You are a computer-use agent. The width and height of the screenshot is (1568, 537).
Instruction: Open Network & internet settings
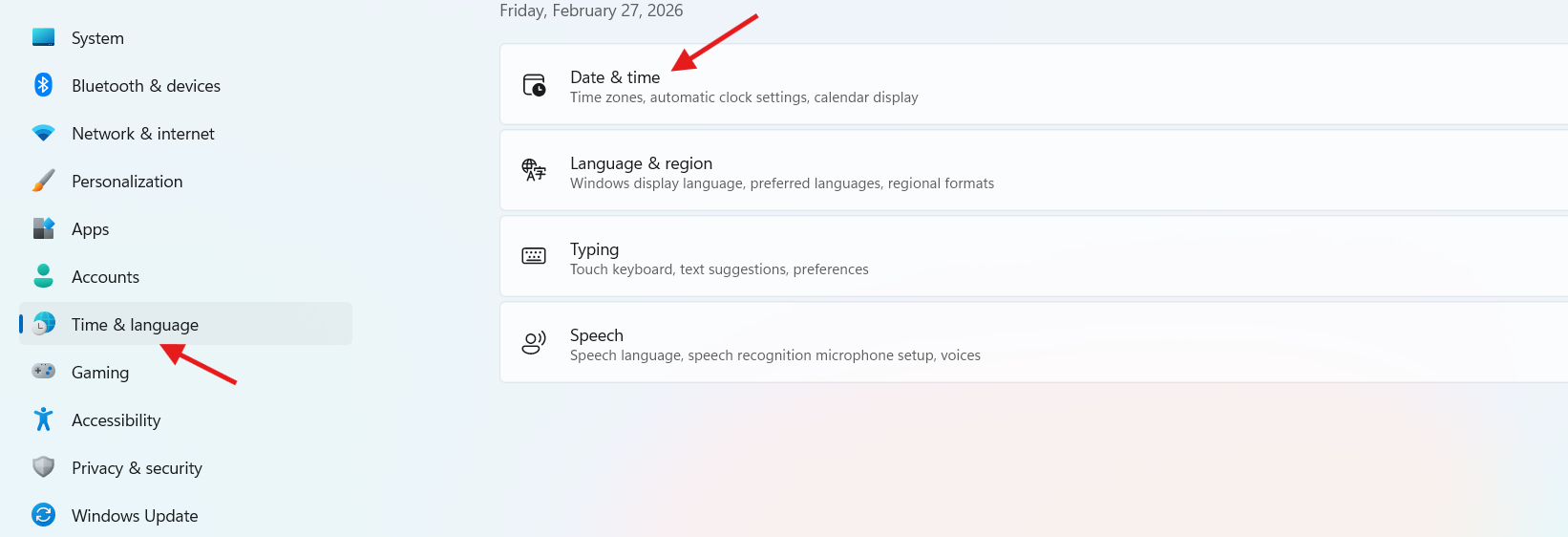tap(143, 134)
